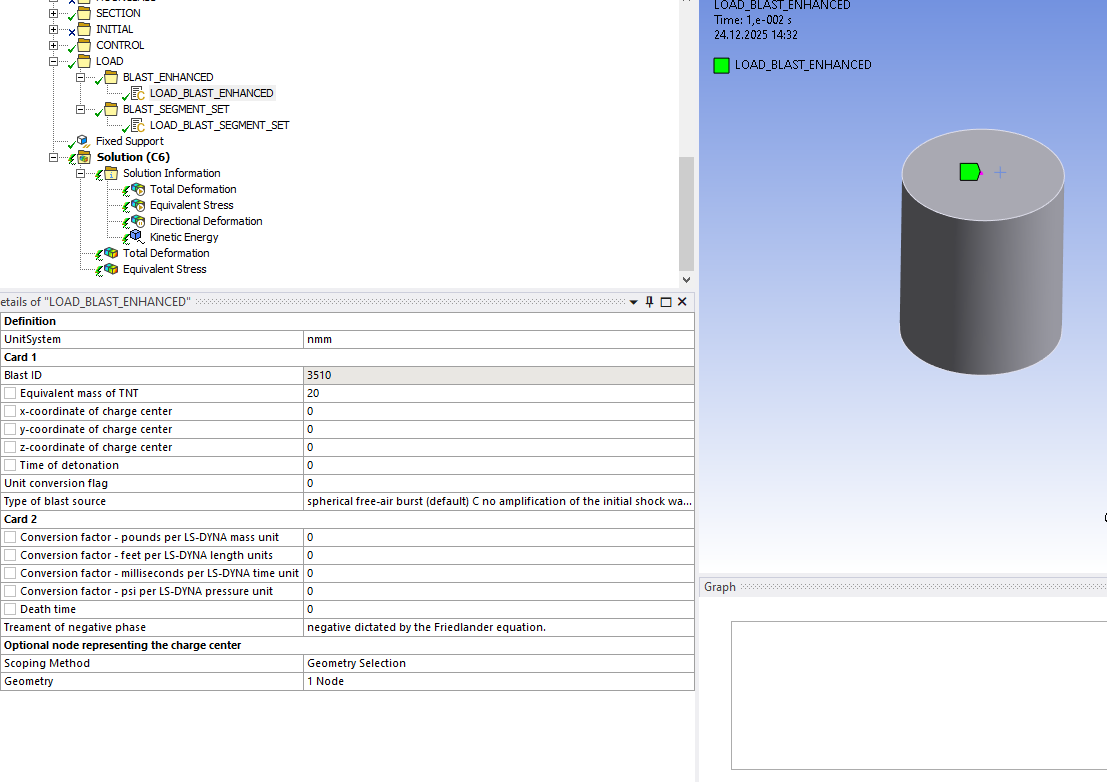Image resolution: width=1107 pixels, height=782 pixels.
Task: Click the Blast ID value field
Action: coord(498,375)
